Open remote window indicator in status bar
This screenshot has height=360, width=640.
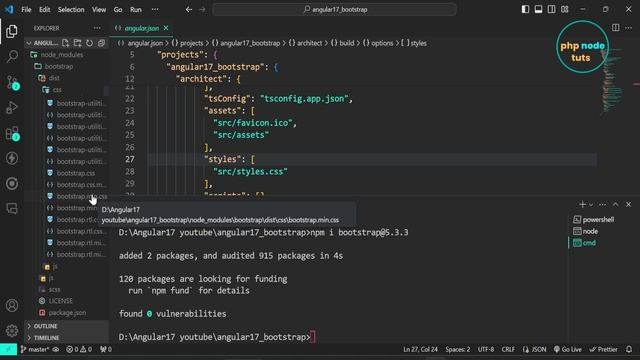[x=8, y=349]
